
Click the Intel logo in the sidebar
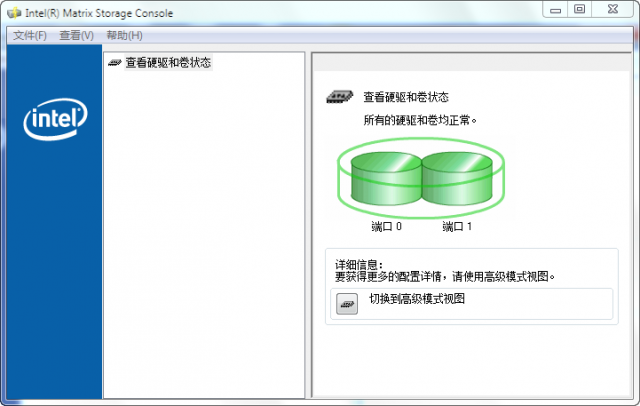[56, 119]
